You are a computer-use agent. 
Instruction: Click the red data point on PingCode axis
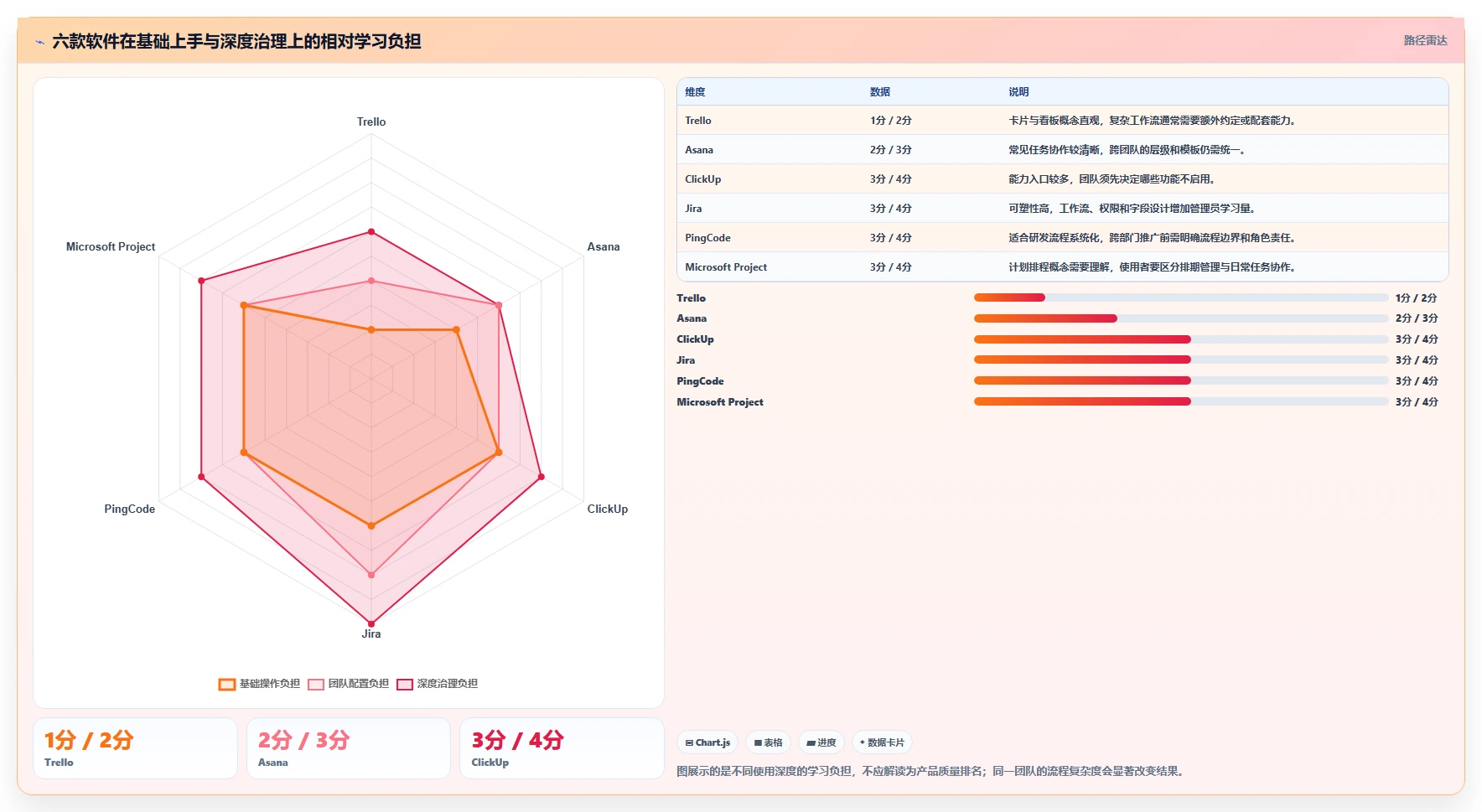[x=201, y=477]
